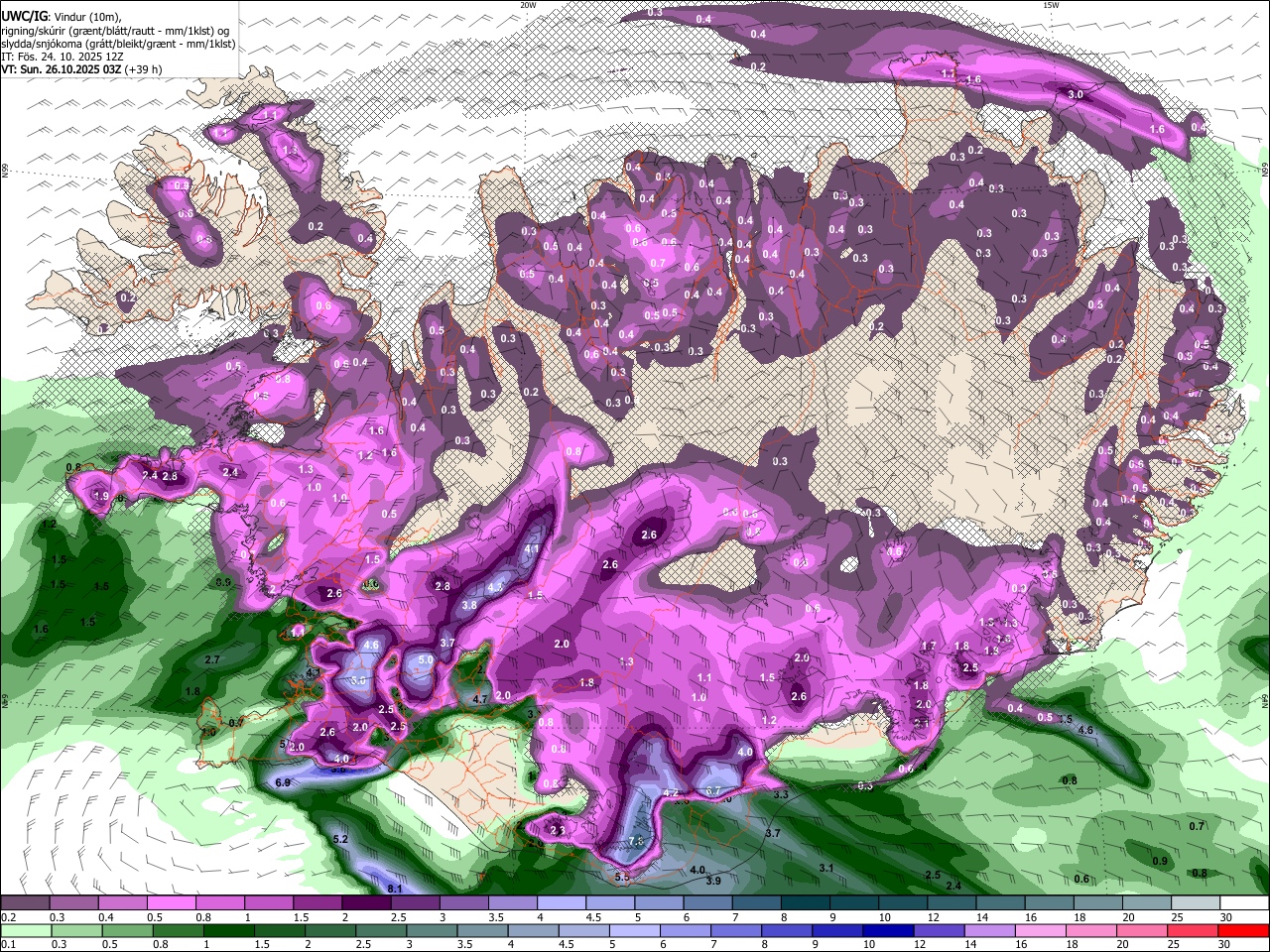Click the darkest purple 2 swatch in upper legend
Screen dimensions: 1270x952
[366, 903]
